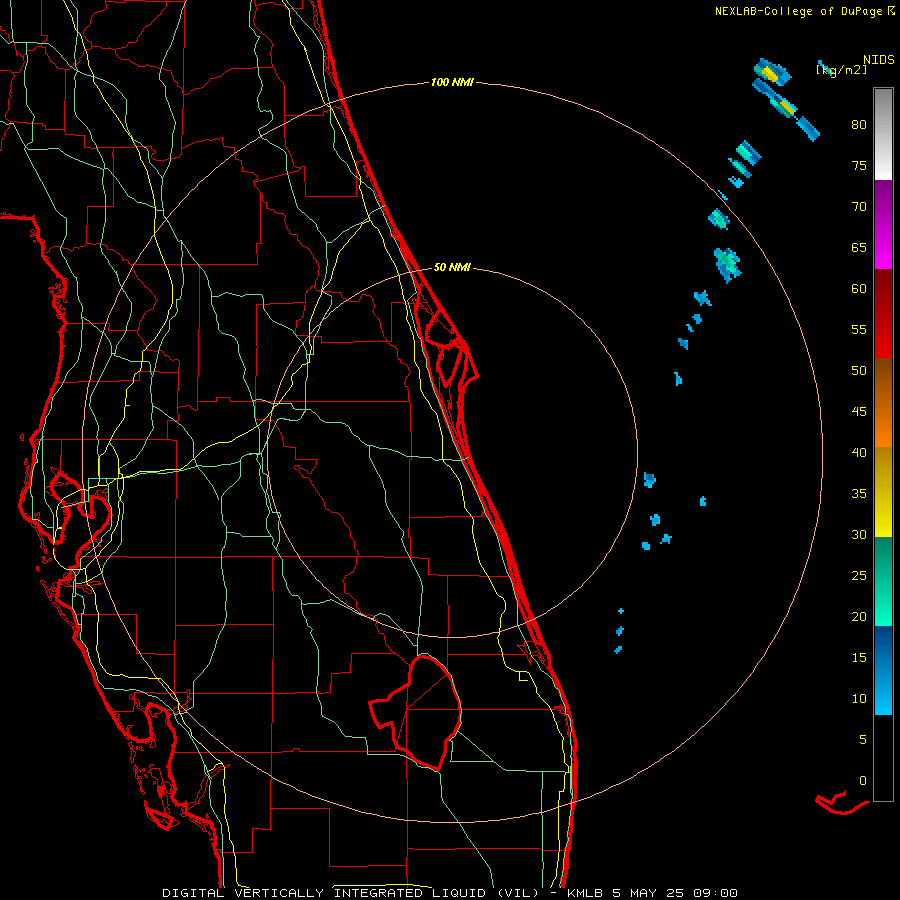Screen dimensions: 900x900
Task: Click the 75 value on the scale
Action: click(x=859, y=165)
